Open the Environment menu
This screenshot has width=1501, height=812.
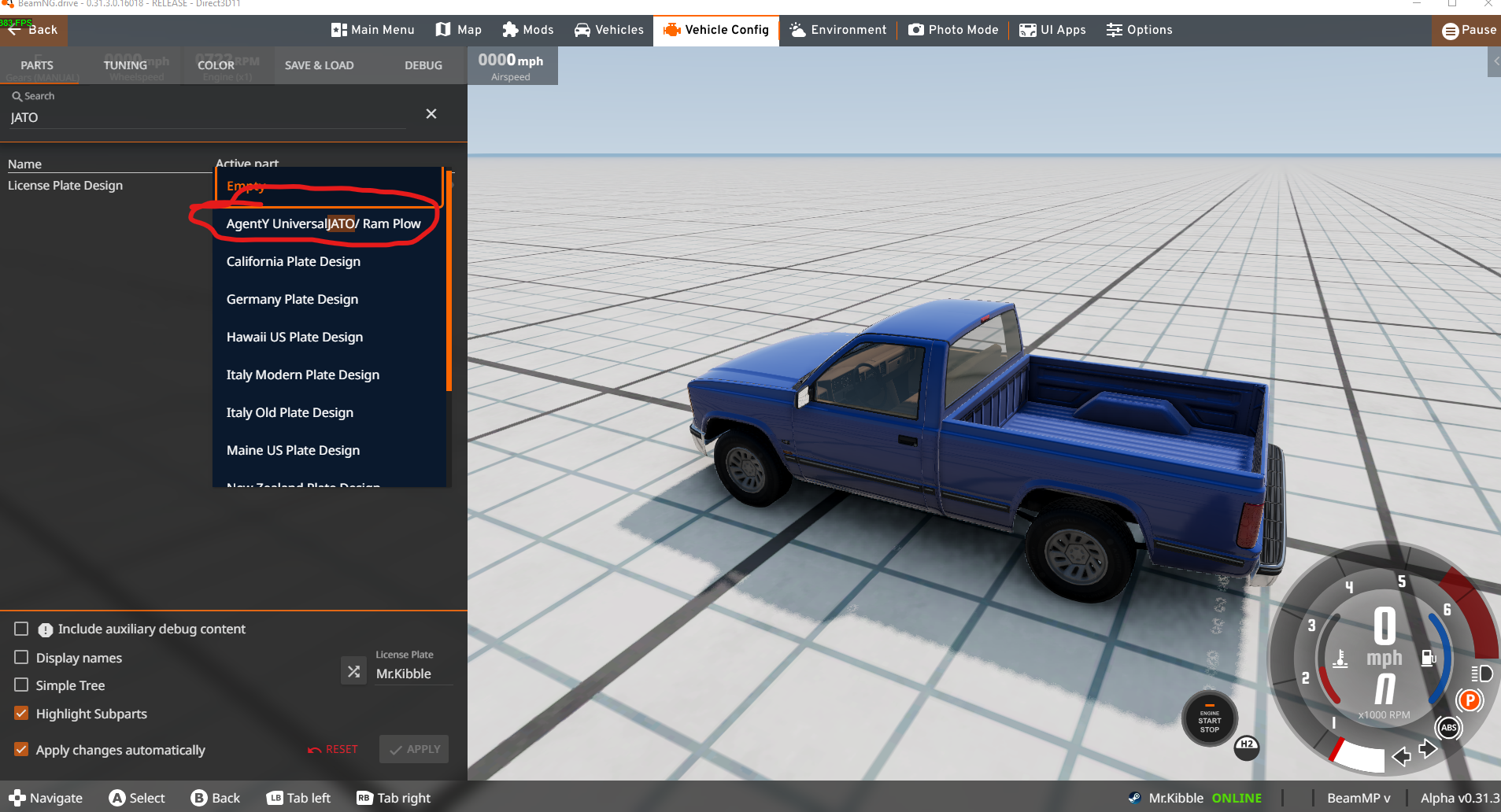(x=837, y=30)
